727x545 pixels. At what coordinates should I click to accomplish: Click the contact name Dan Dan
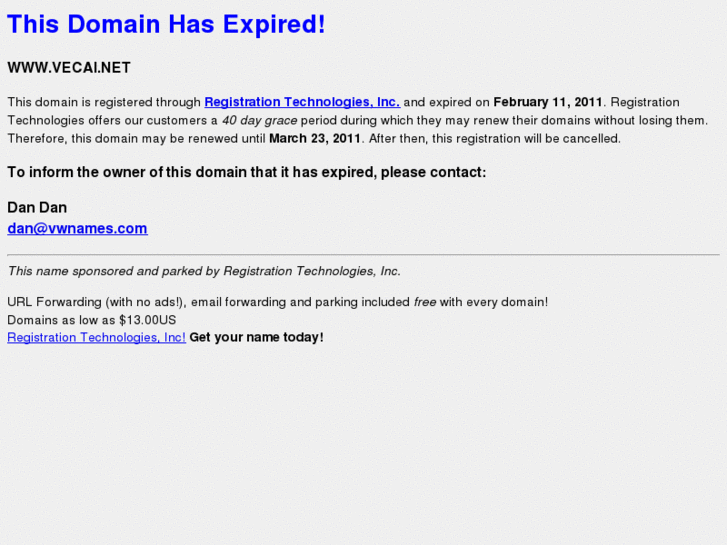click(x=37, y=207)
